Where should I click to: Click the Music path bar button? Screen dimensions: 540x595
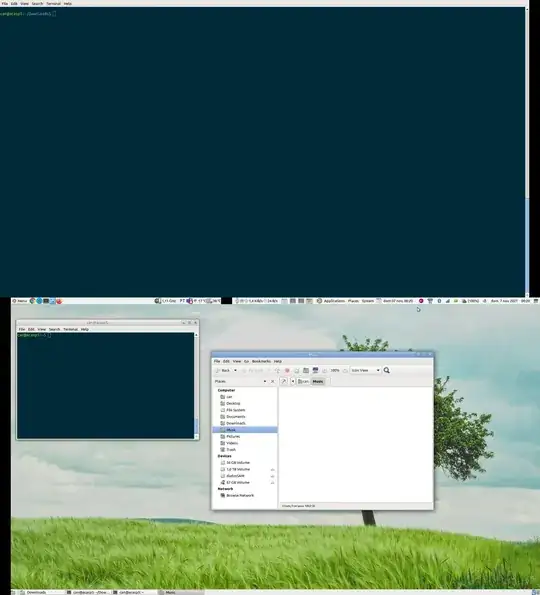[x=318, y=381]
